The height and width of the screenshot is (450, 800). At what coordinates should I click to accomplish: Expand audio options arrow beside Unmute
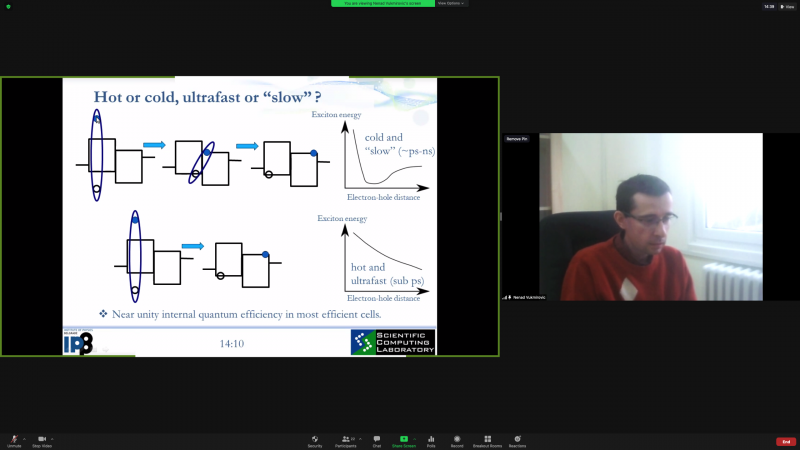click(25, 438)
